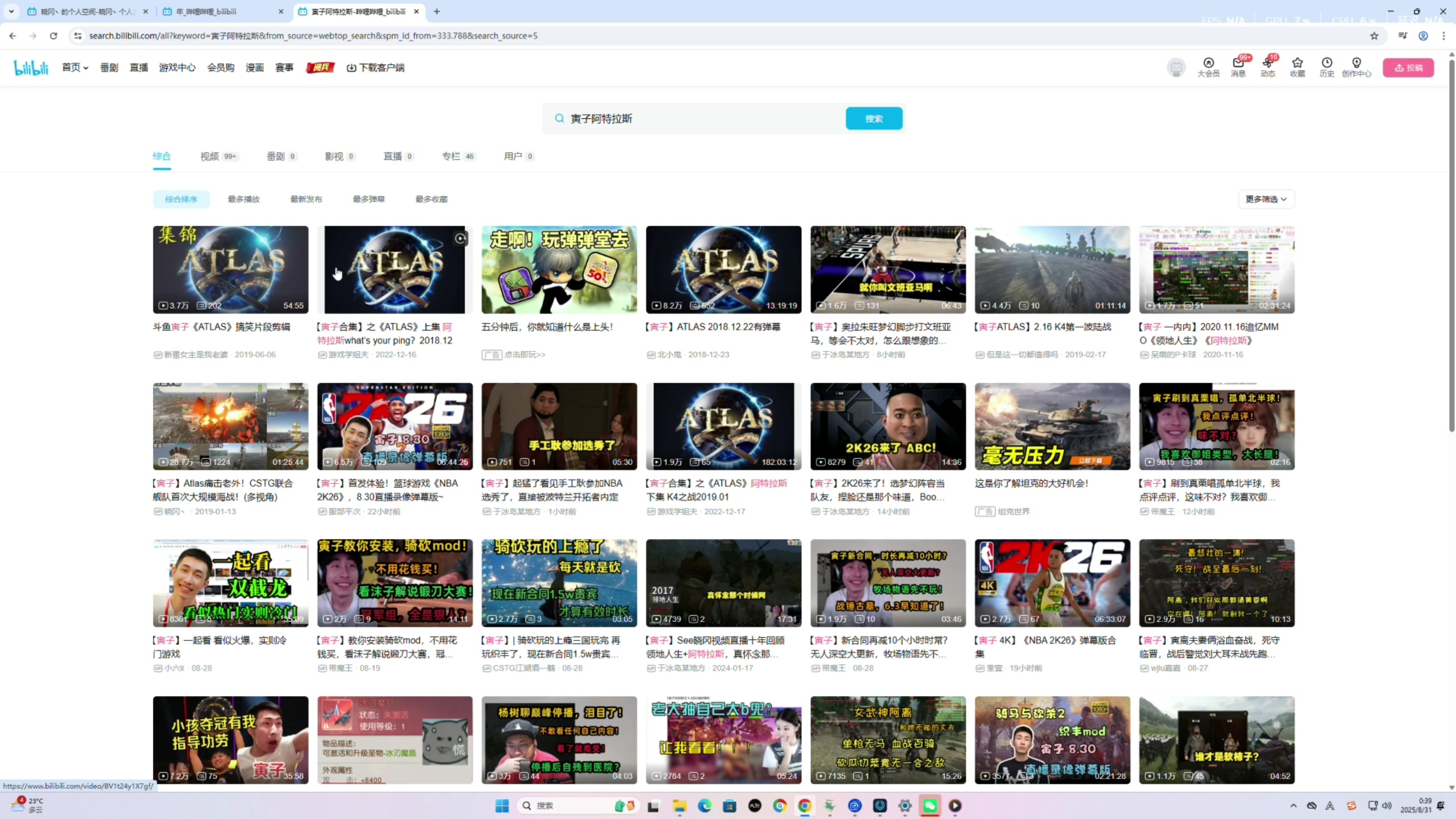1456x819 pixels.
Task: Open Chrome three-dot menu
Action: point(1443,36)
